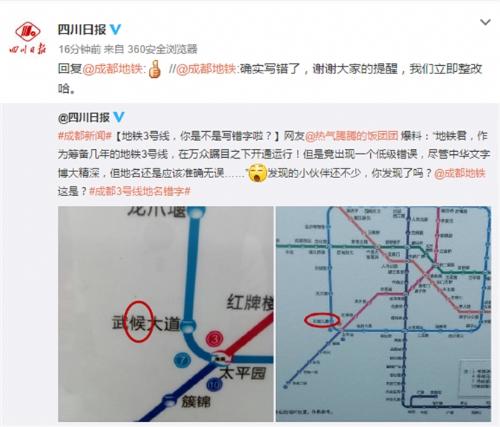The width and height of the screenshot is (500, 427).
Task: Open the right thumbnail of the full metro map
Action: (x=383, y=314)
